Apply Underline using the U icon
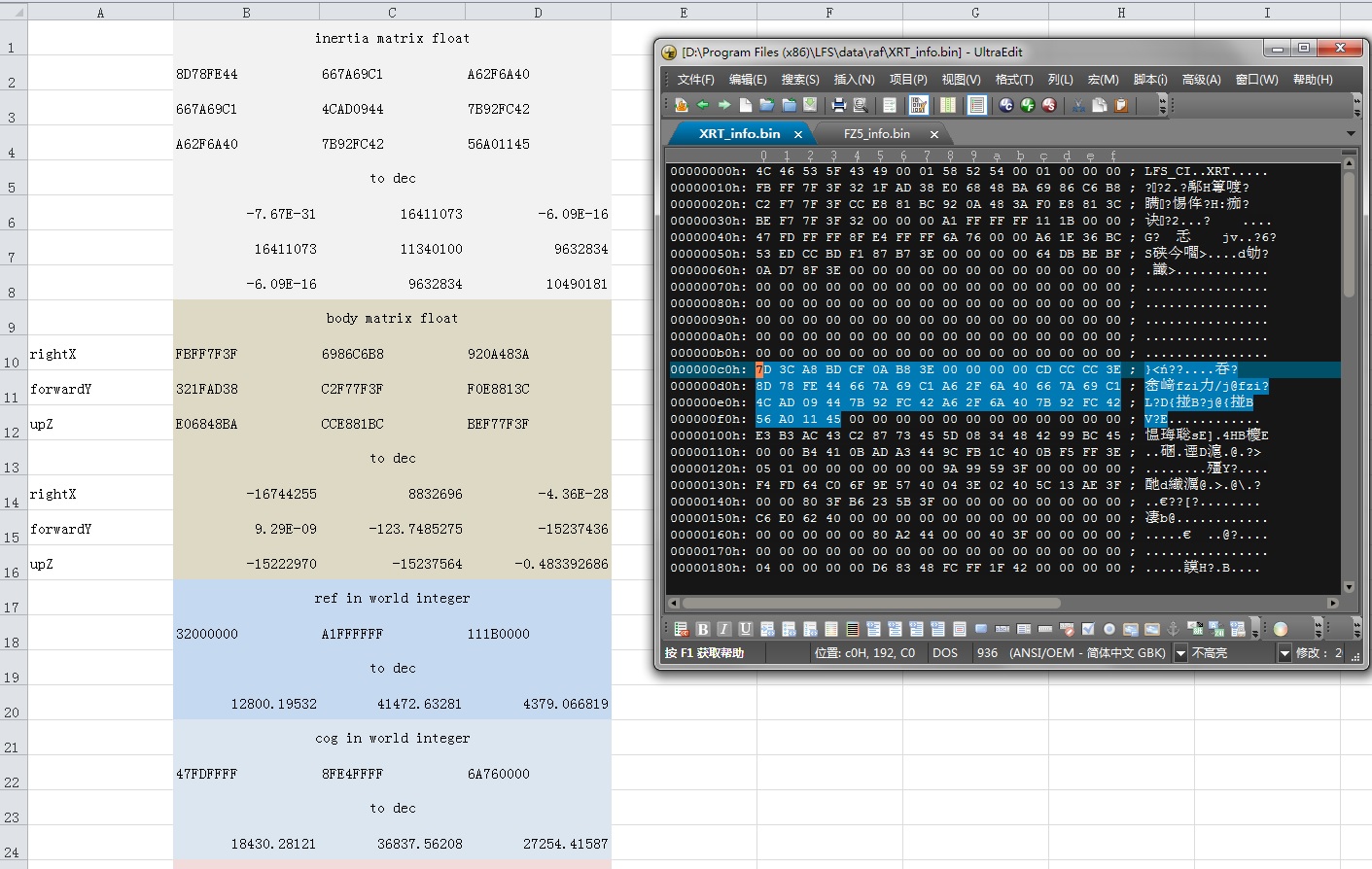This screenshot has height=869, width=1372. (746, 629)
